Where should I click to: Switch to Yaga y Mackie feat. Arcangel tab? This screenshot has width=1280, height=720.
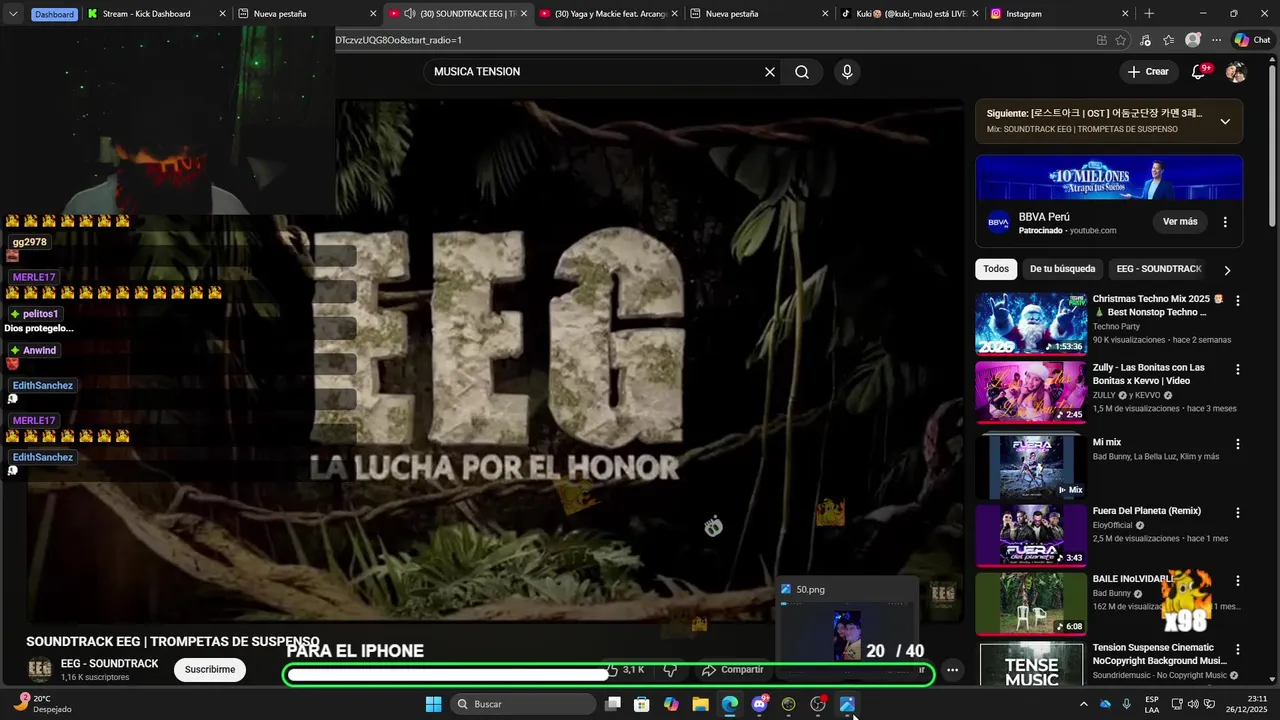click(x=608, y=14)
